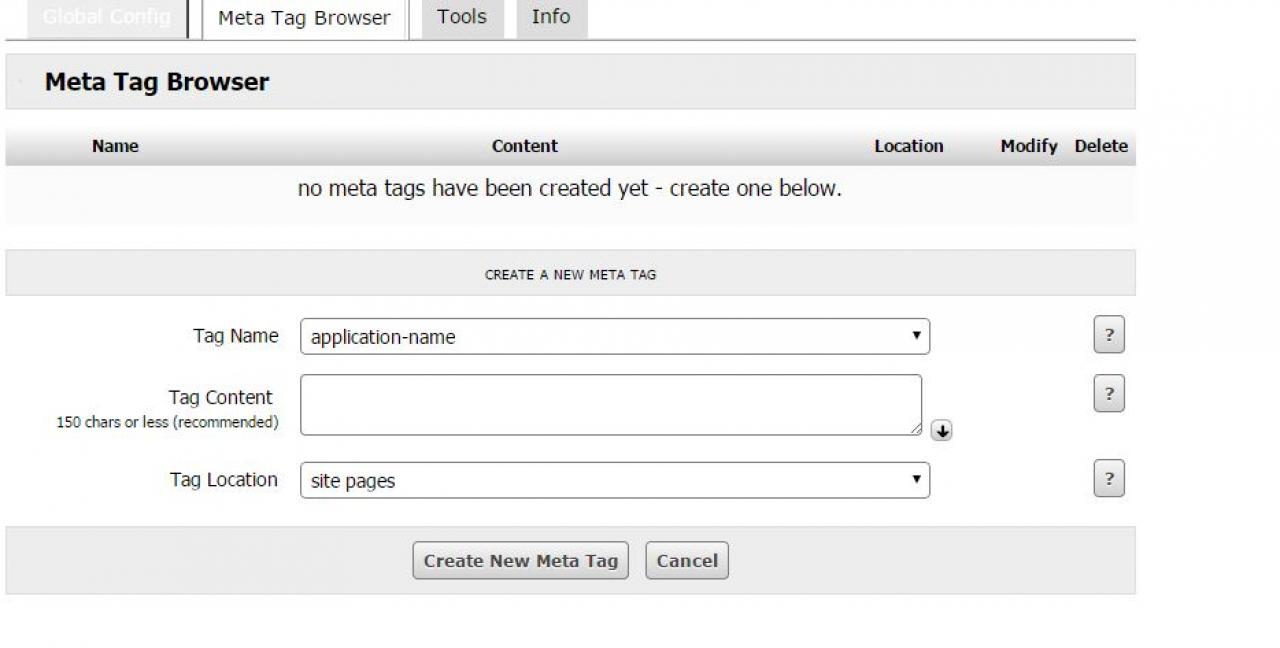1280x648 pixels.
Task: Click the down-arrow icon below Tag Content box
Action: pos(941,431)
